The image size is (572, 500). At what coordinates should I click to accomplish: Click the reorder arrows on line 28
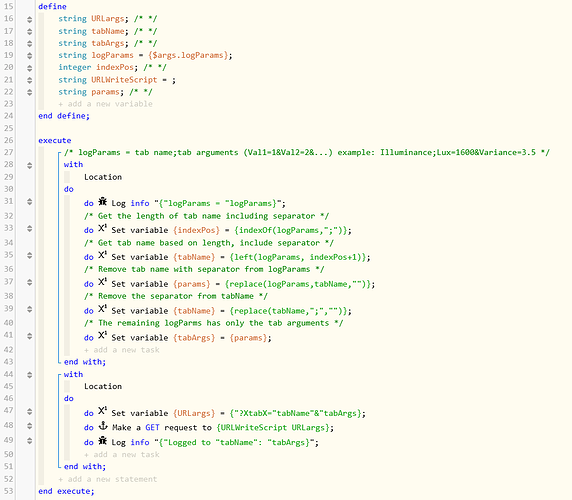(x=30, y=166)
